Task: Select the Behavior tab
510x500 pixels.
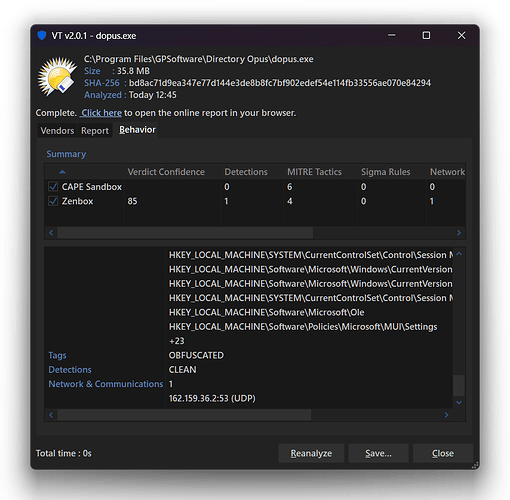Action: (137, 130)
